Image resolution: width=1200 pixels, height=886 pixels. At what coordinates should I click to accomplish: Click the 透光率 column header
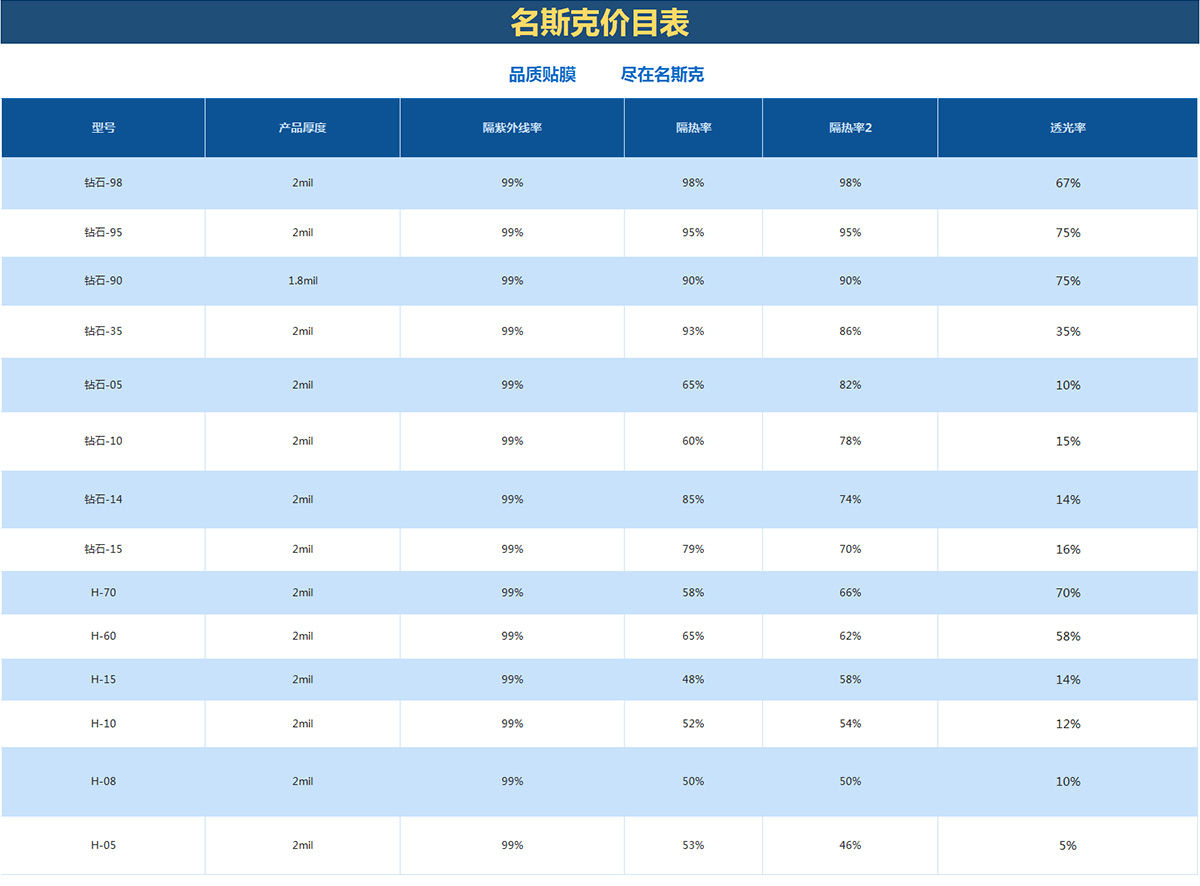1068,128
